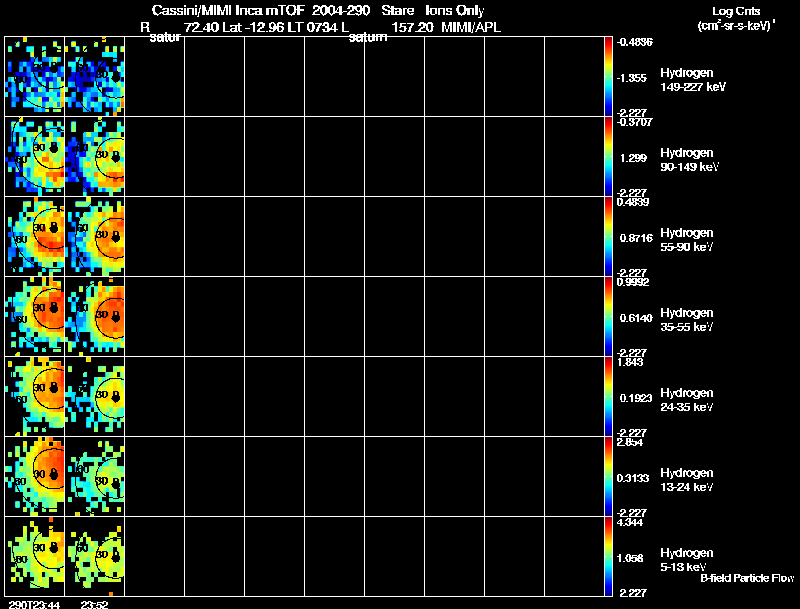Pick the 55-90 keV hydrogen image at 23:44
This screenshot has height=609, width=800.
tap(35, 237)
